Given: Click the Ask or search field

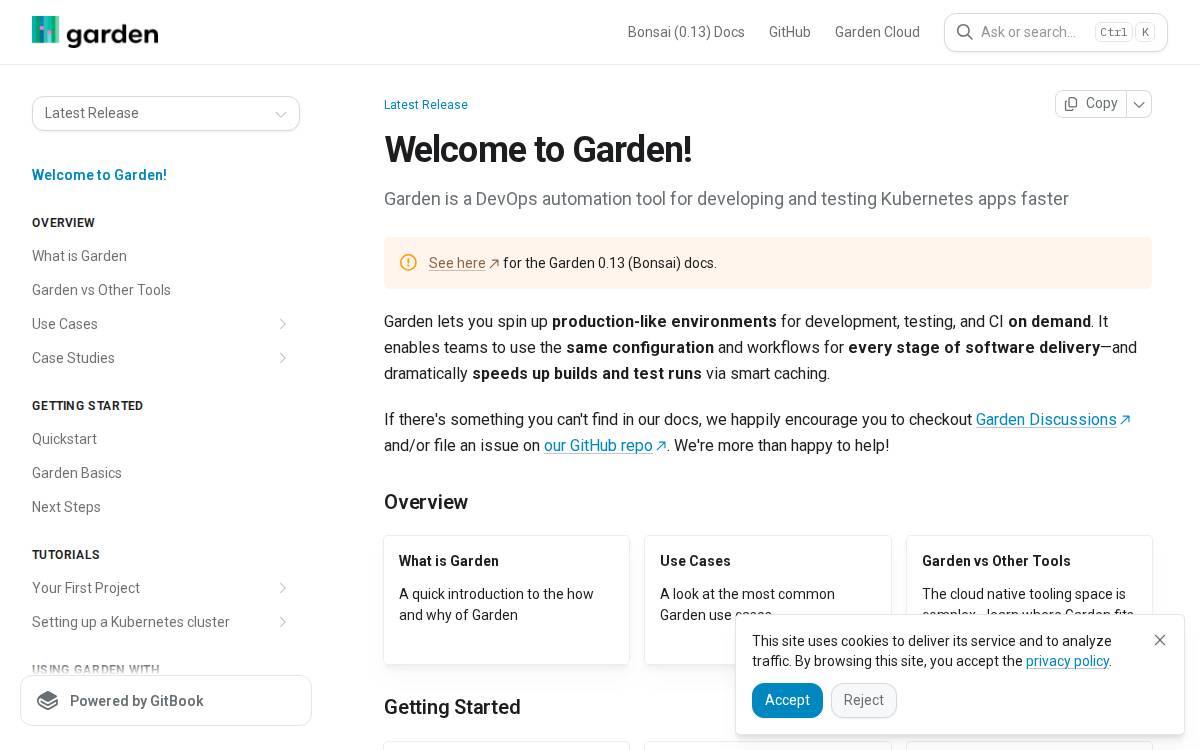Looking at the screenshot, I should [x=1056, y=32].
